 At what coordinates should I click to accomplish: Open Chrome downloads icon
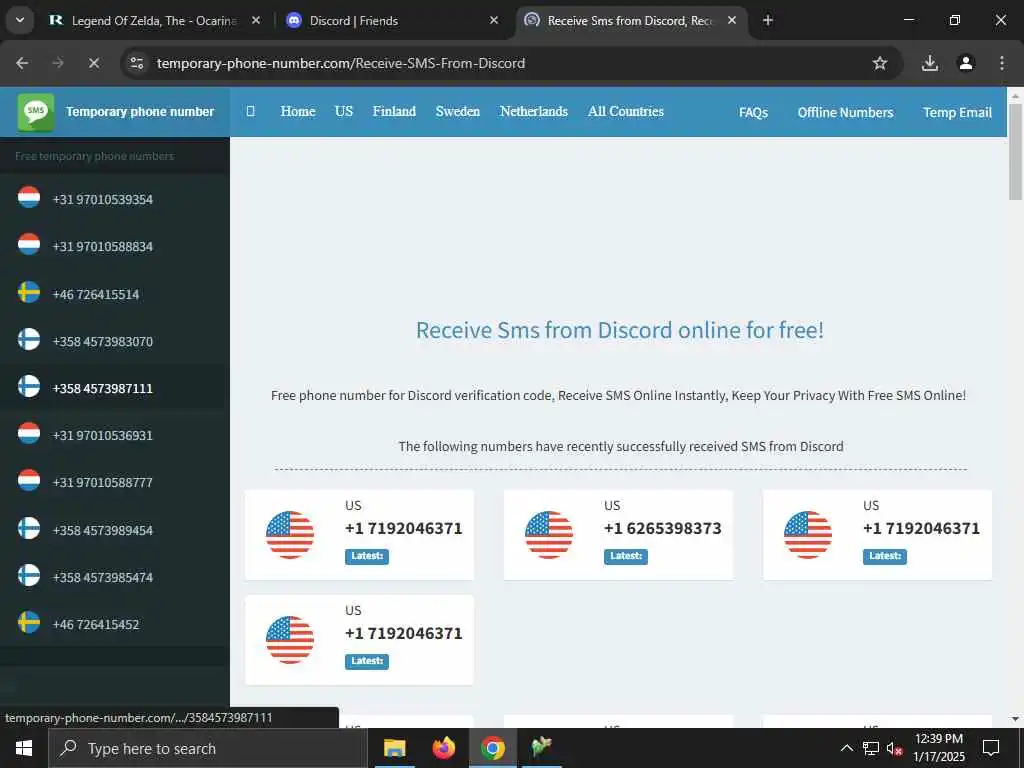click(x=930, y=63)
